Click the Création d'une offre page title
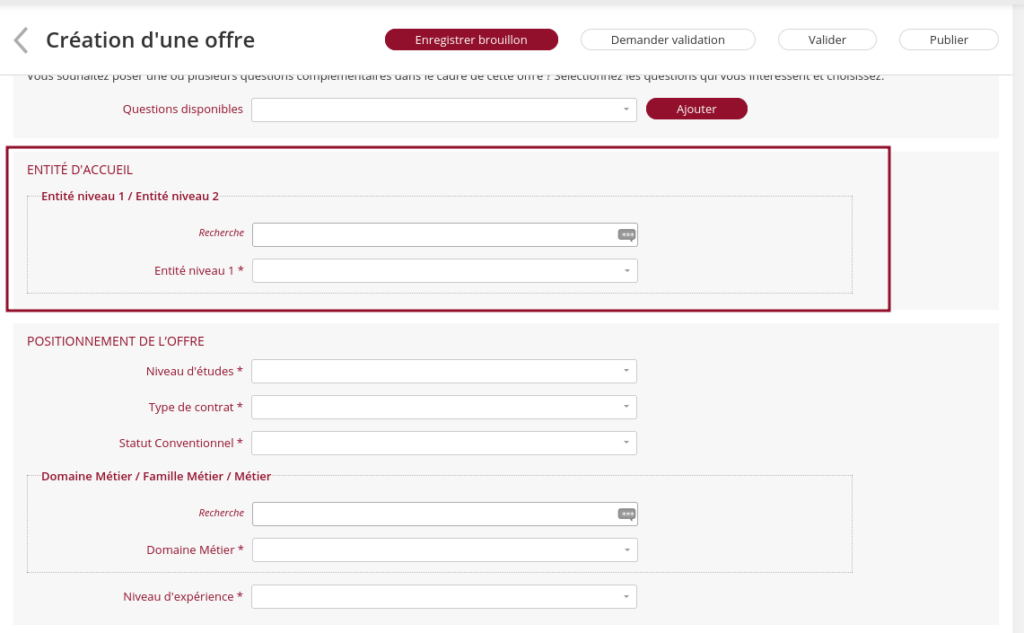Viewport: 1024px width, 633px height. click(x=150, y=40)
